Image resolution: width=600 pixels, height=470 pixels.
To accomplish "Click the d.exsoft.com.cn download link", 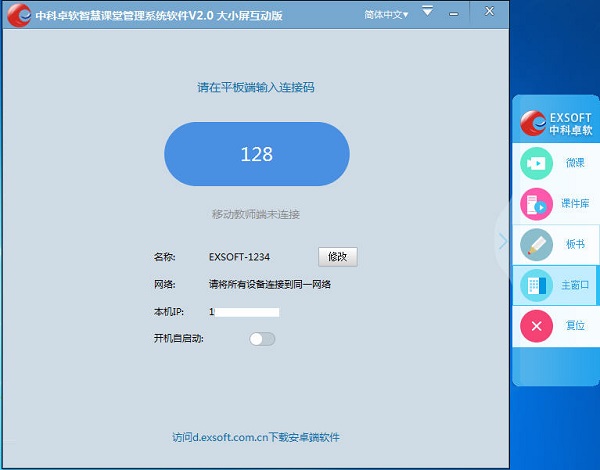I will (256, 437).
